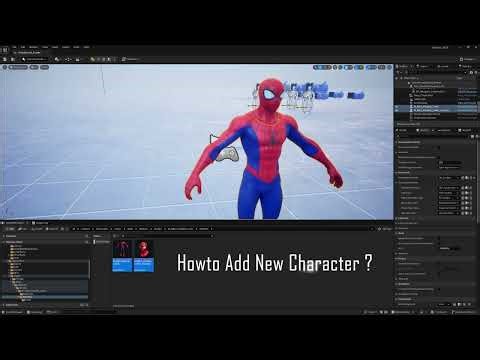Open the Help menu
The width and height of the screenshot is (480, 360).
(x=86, y=47)
